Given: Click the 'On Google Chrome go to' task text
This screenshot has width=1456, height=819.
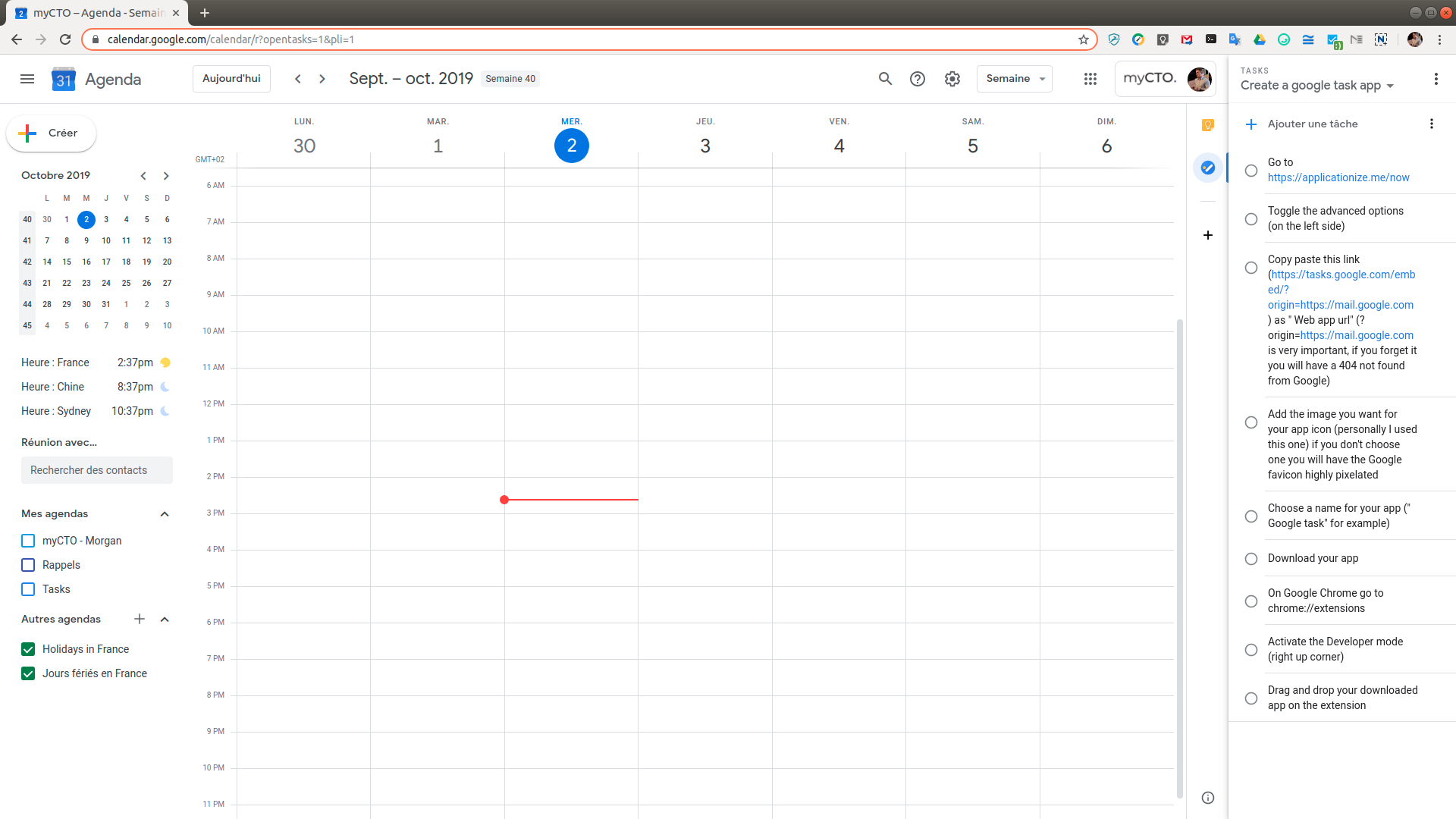Looking at the screenshot, I should 1326,601.
